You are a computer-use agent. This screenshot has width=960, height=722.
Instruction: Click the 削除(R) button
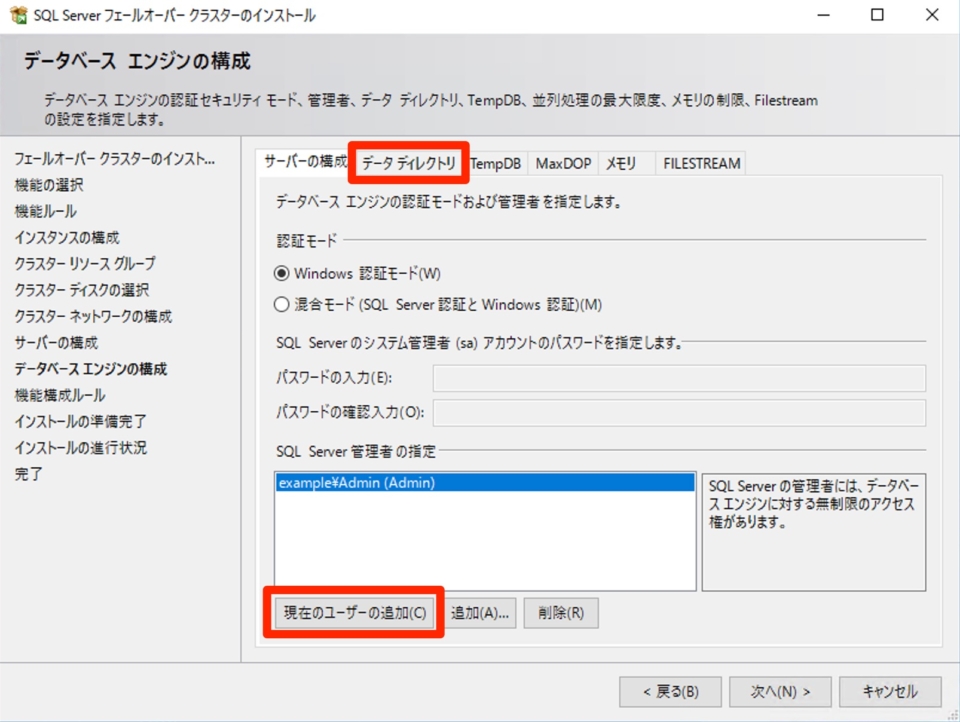(561, 613)
